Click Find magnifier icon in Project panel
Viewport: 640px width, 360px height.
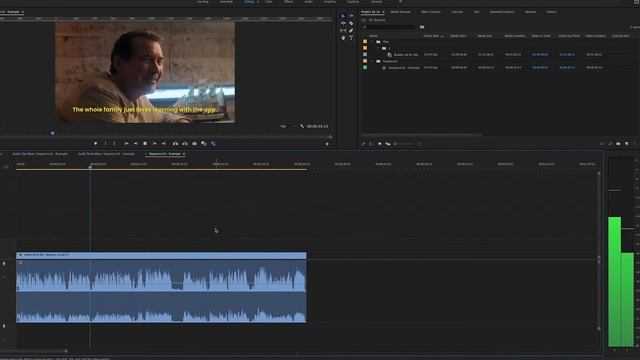point(610,144)
